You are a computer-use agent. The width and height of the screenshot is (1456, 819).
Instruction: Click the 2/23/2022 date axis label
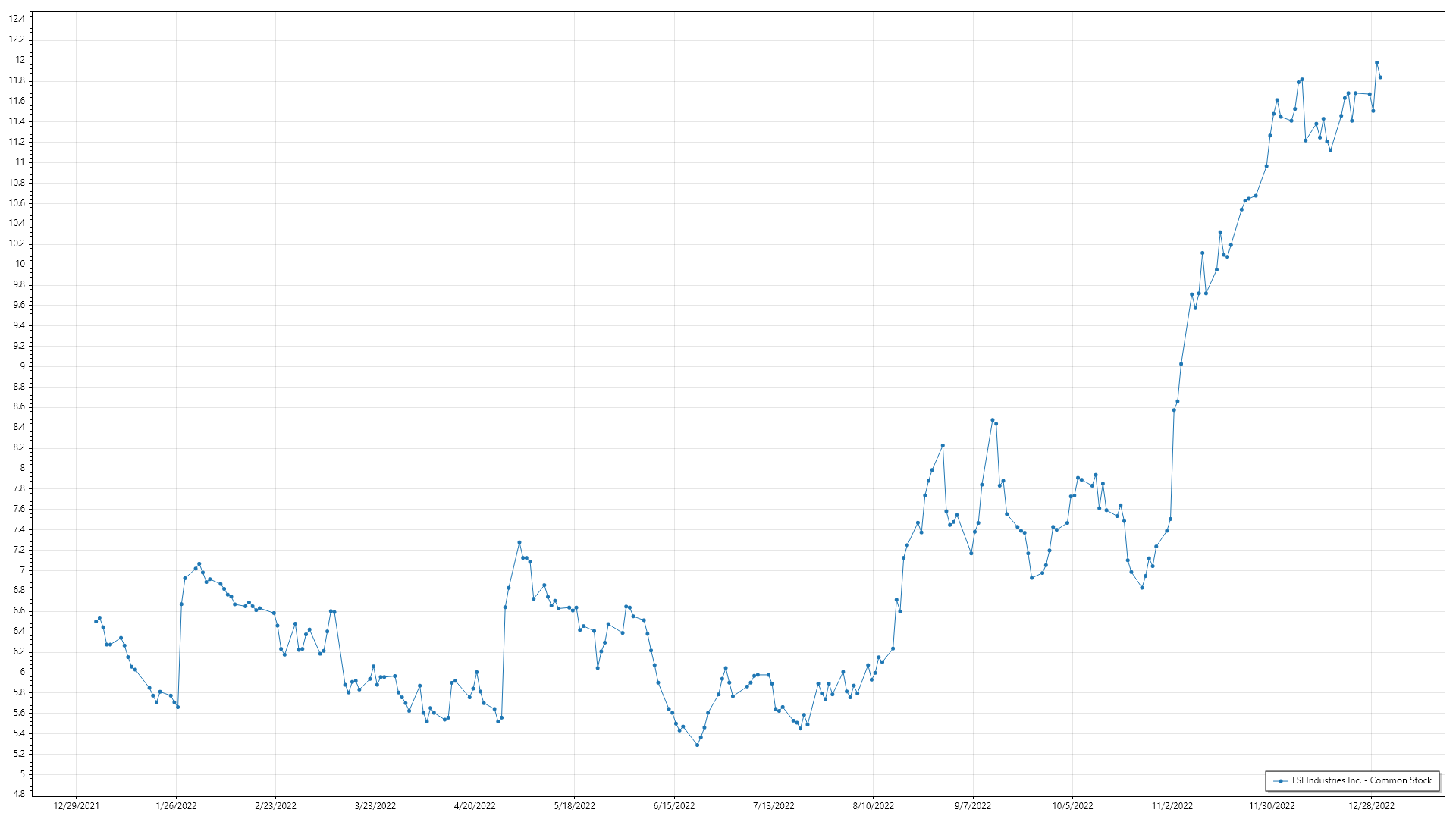pos(275,806)
